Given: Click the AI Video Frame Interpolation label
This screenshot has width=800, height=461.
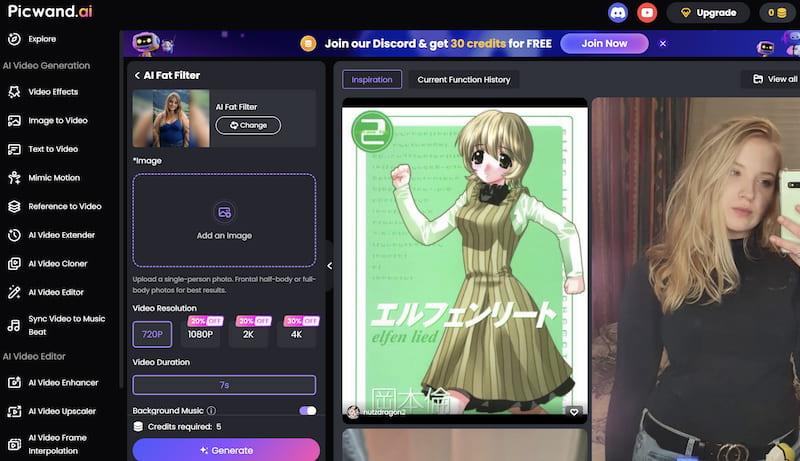Looking at the screenshot, I should pos(58,444).
